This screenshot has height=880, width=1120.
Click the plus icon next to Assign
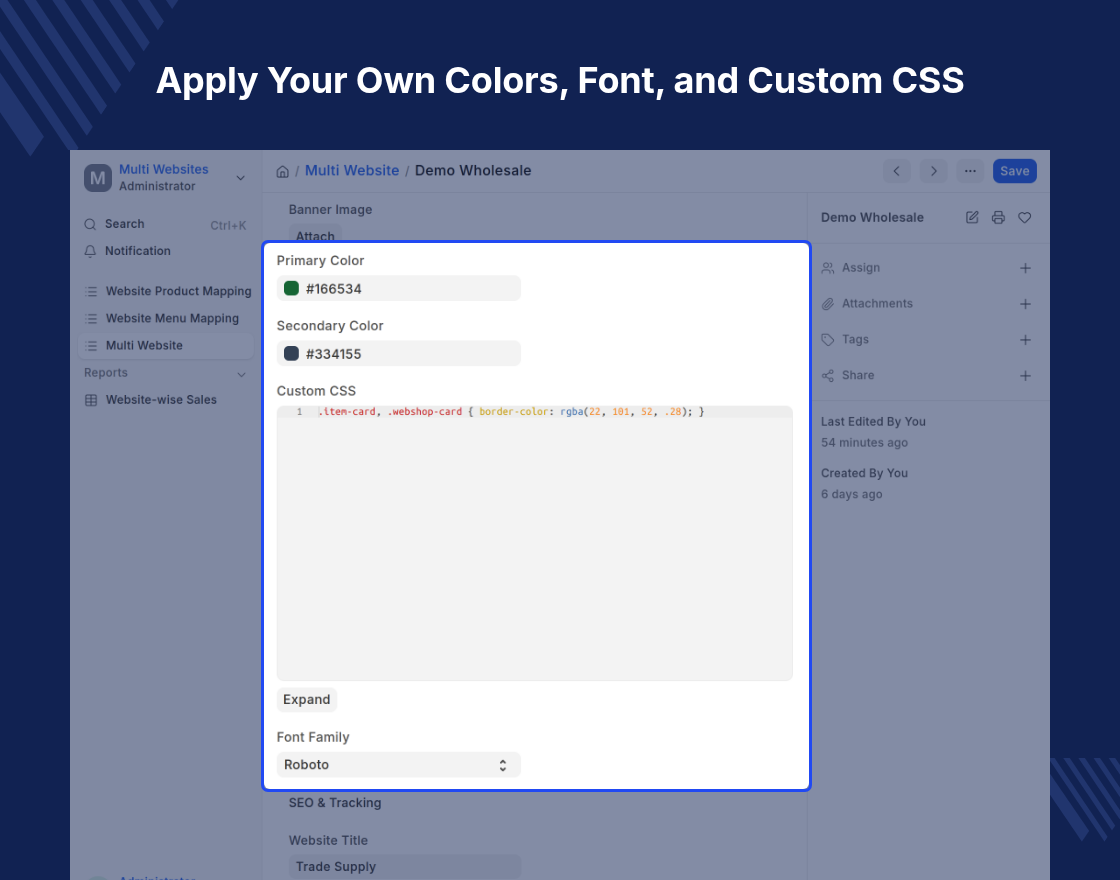(1025, 268)
